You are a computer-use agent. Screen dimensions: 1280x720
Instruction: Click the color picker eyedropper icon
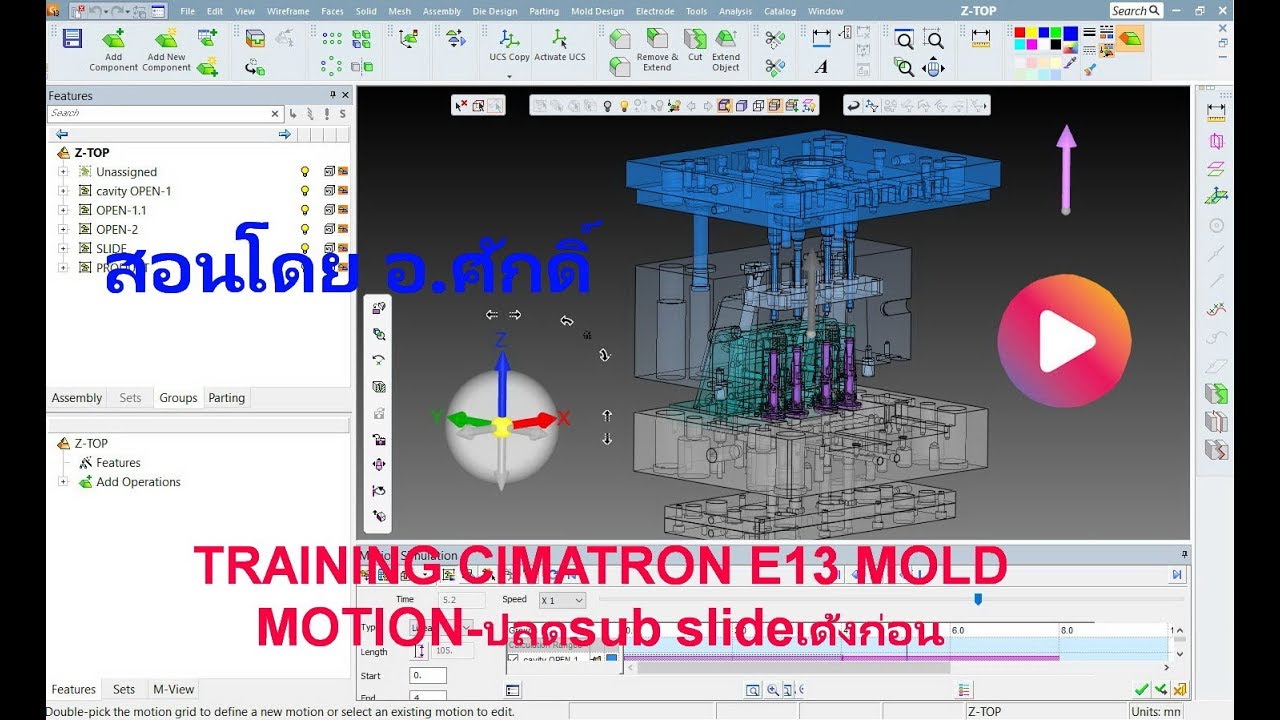(x=1069, y=65)
